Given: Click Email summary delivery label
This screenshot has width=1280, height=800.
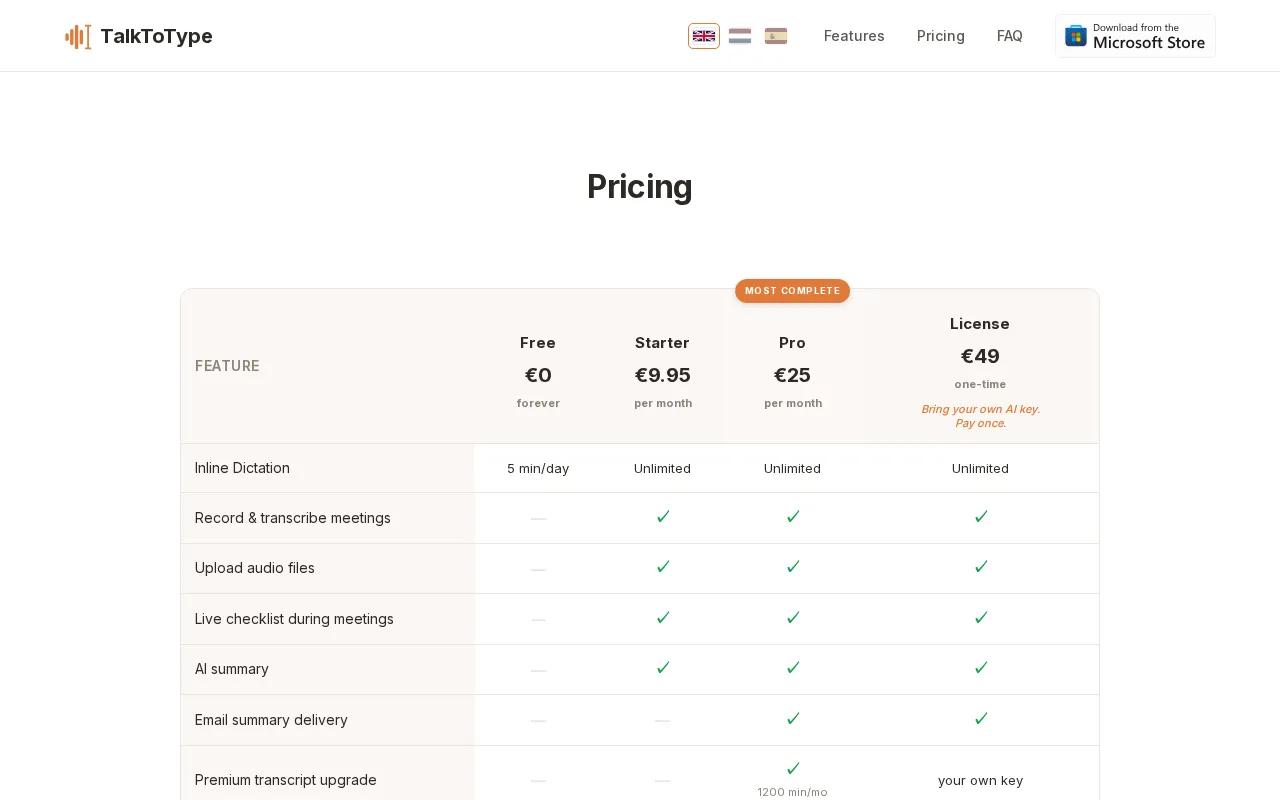Looking at the screenshot, I should (271, 720).
